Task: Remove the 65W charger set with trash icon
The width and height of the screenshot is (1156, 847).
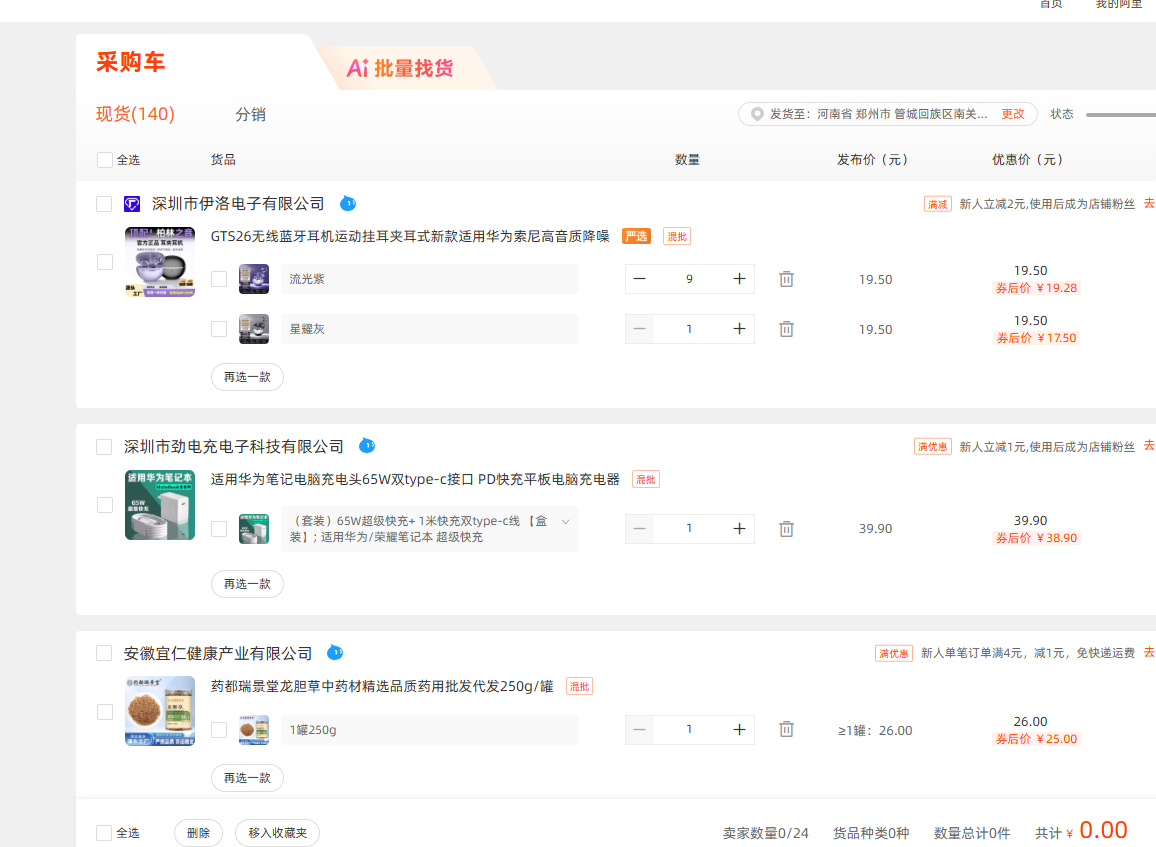Action: 787,529
